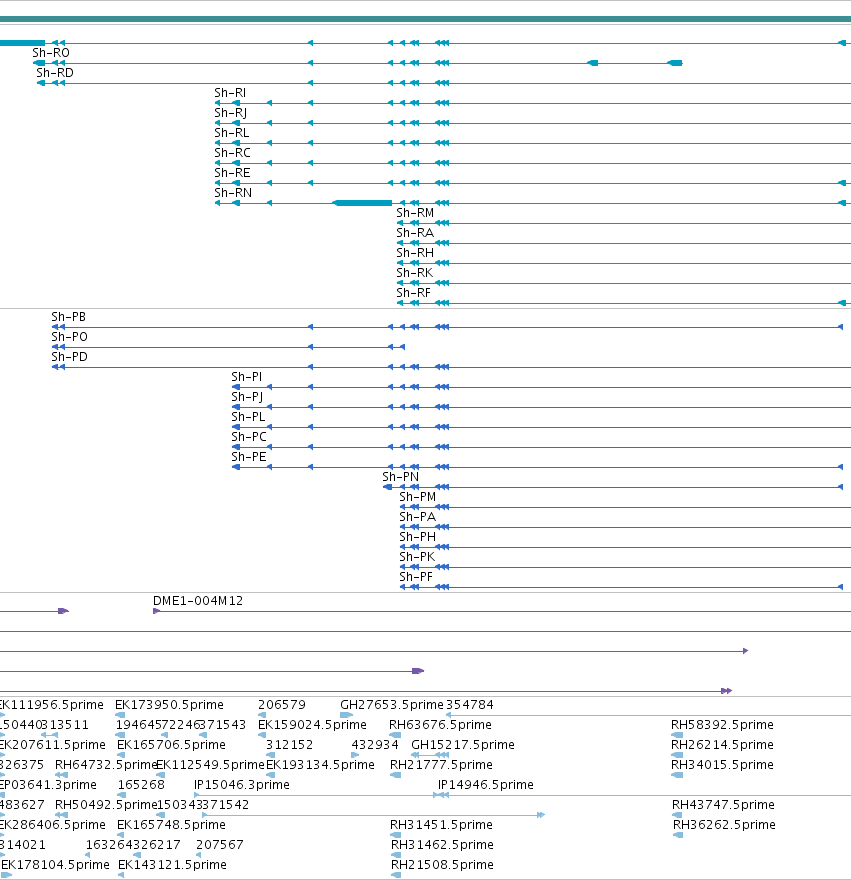This screenshot has height=880, width=851.
Task: Select EST label RH50492.5prime
Action: 106,805
